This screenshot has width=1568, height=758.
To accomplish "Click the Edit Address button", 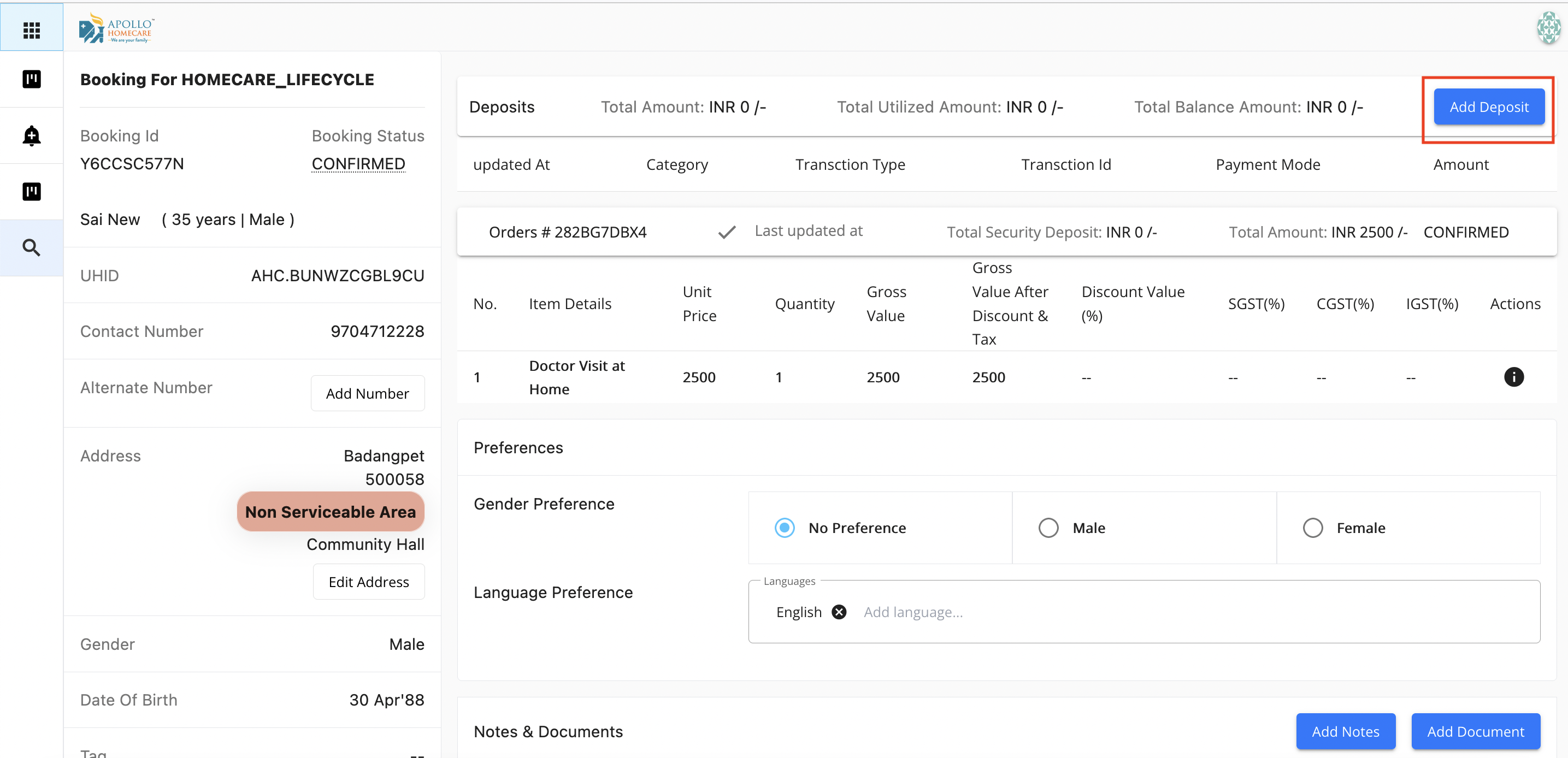I will (368, 582).
